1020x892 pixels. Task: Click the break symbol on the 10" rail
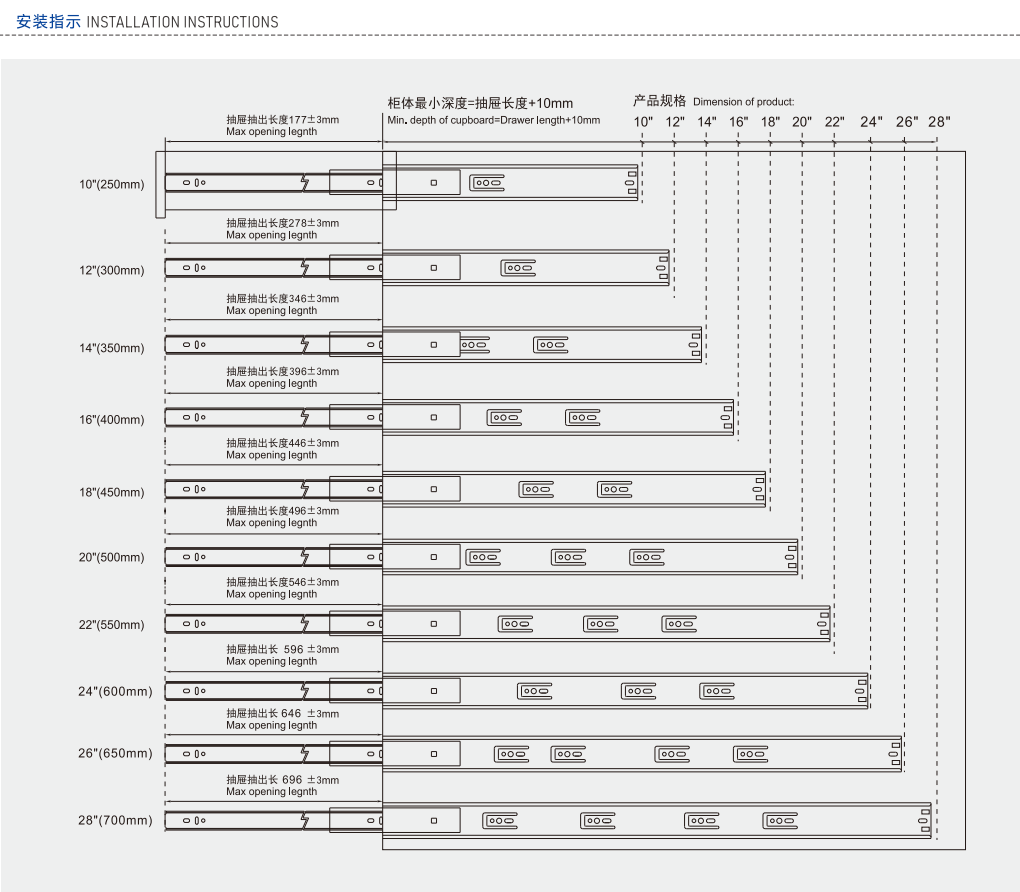coord(305,182)
